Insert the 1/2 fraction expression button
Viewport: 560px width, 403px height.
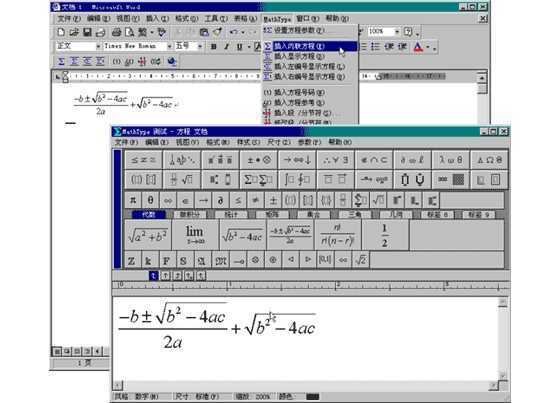[385, 235]
